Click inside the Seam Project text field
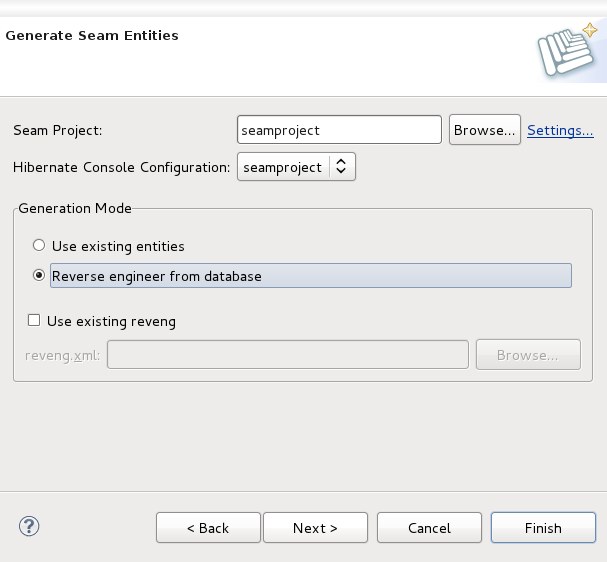The height and width of the screenshot is (562, 607). [x=339, y=130]
